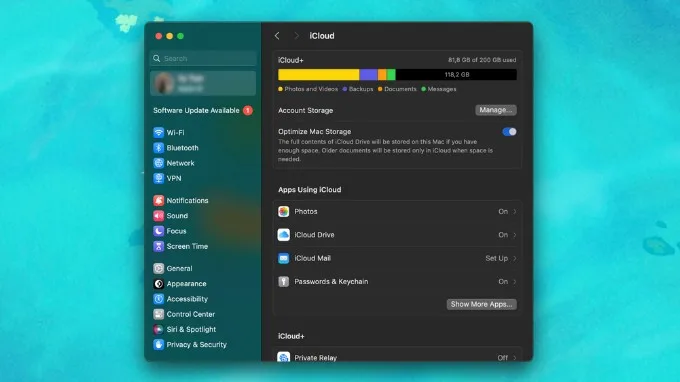Click the 'Apps Using iCloud' heading

coord(310,190)
